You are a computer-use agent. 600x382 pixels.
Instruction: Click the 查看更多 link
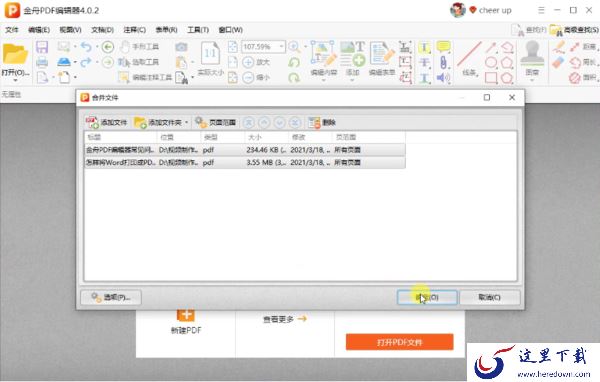285,319
